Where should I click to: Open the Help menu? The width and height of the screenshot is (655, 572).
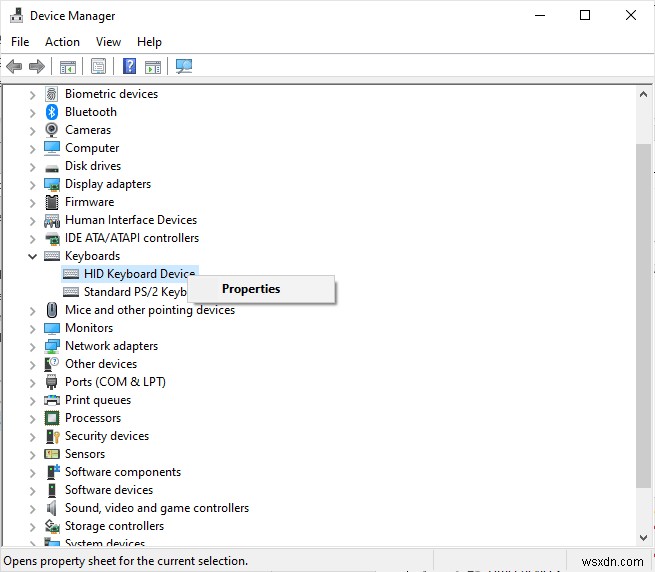tap(149, 42)
